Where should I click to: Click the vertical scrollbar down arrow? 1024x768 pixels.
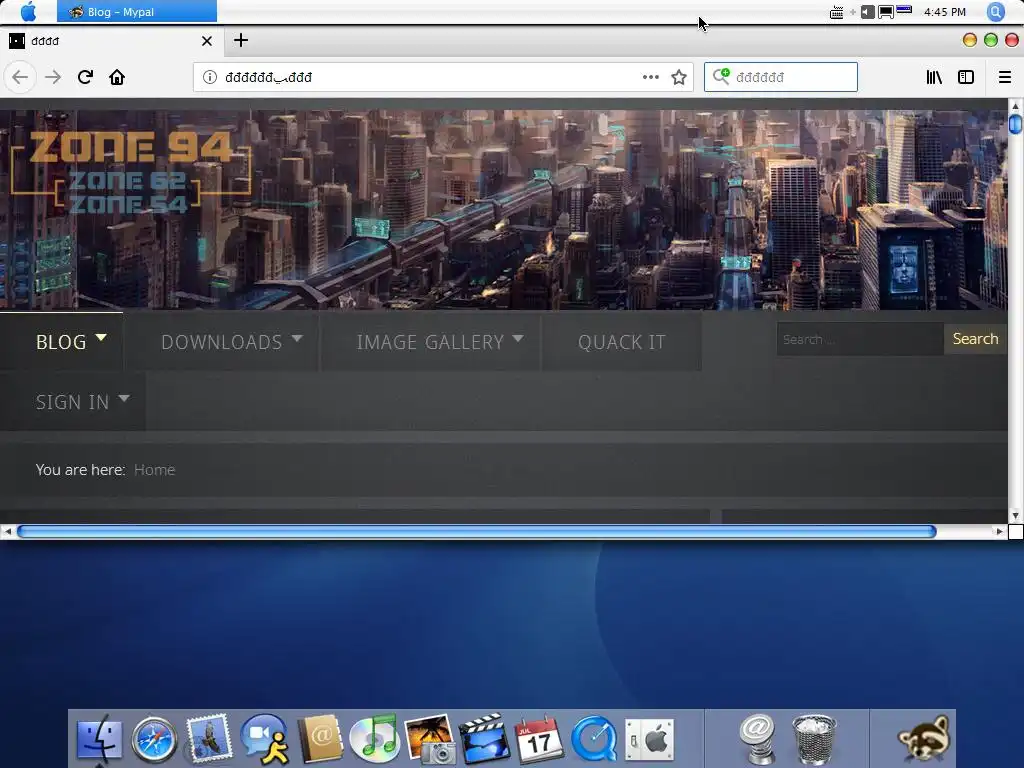(x=1016, y=516)
